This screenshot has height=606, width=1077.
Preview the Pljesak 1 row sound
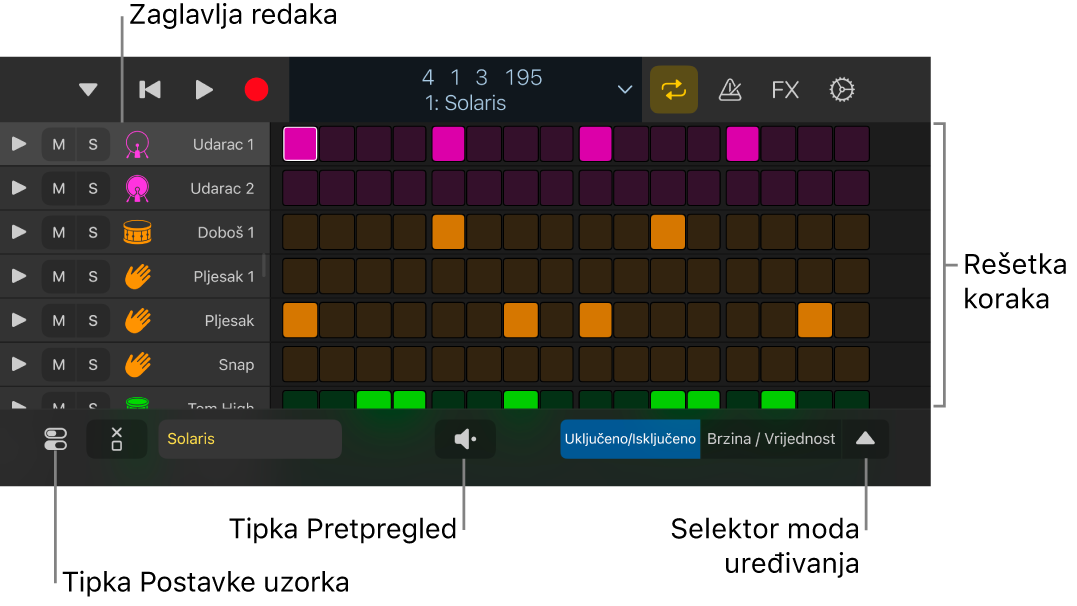click(19, 276)
